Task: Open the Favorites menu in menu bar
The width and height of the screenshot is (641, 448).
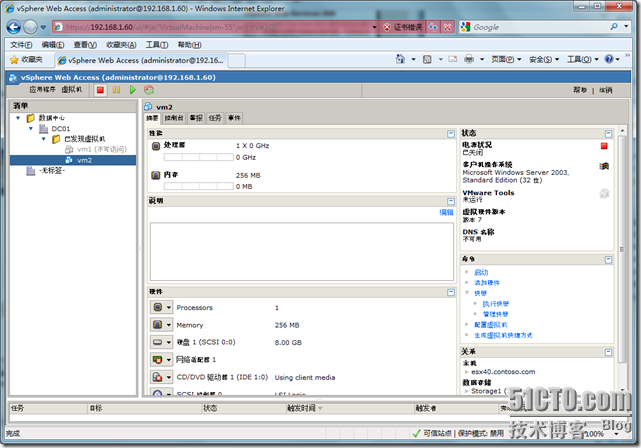Action: 121,45
